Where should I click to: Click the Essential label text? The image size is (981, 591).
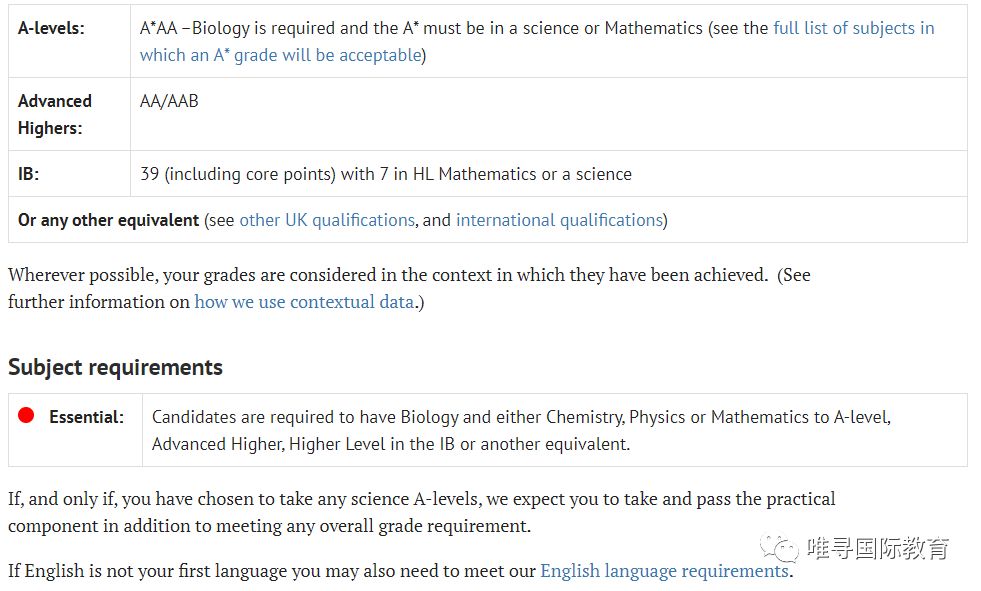coord(86,417)
